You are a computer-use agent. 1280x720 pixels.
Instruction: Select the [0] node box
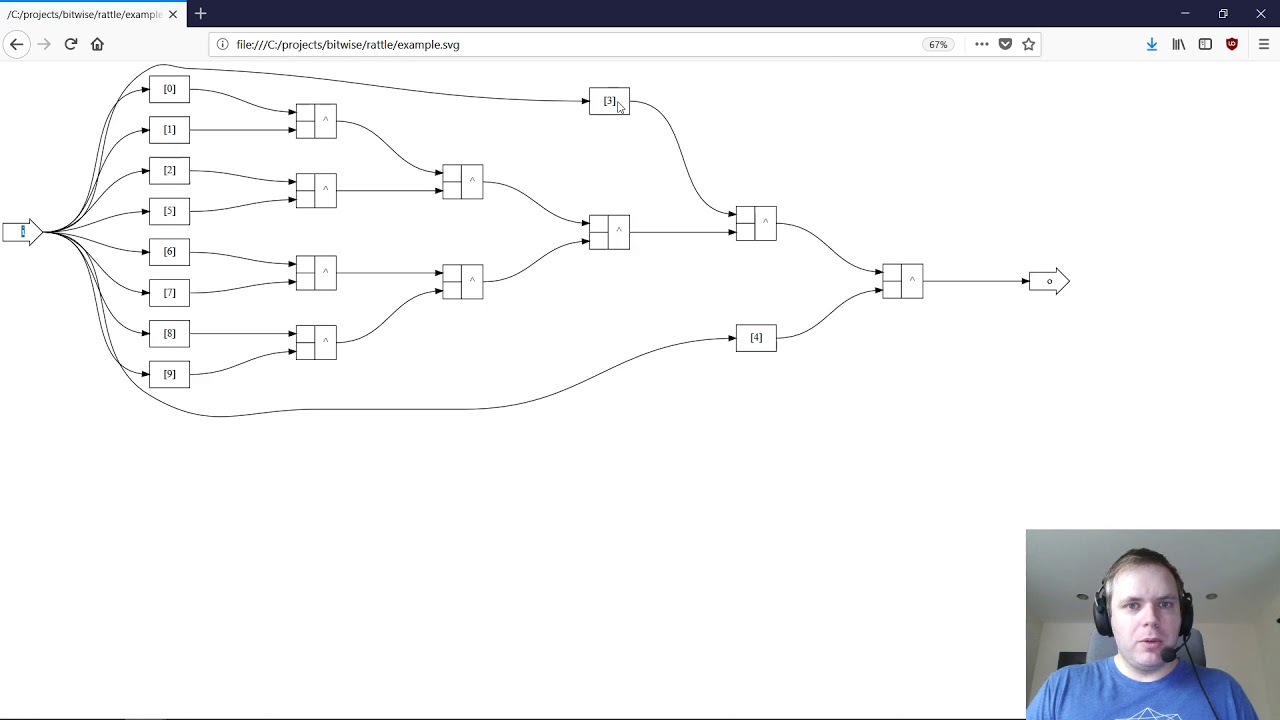pos(169,89)
